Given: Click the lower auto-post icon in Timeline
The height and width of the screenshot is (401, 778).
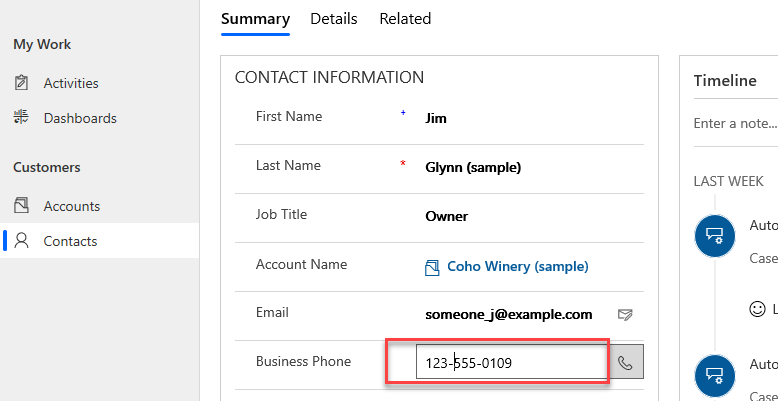Looking at the screenshot, I should (715, 375).
